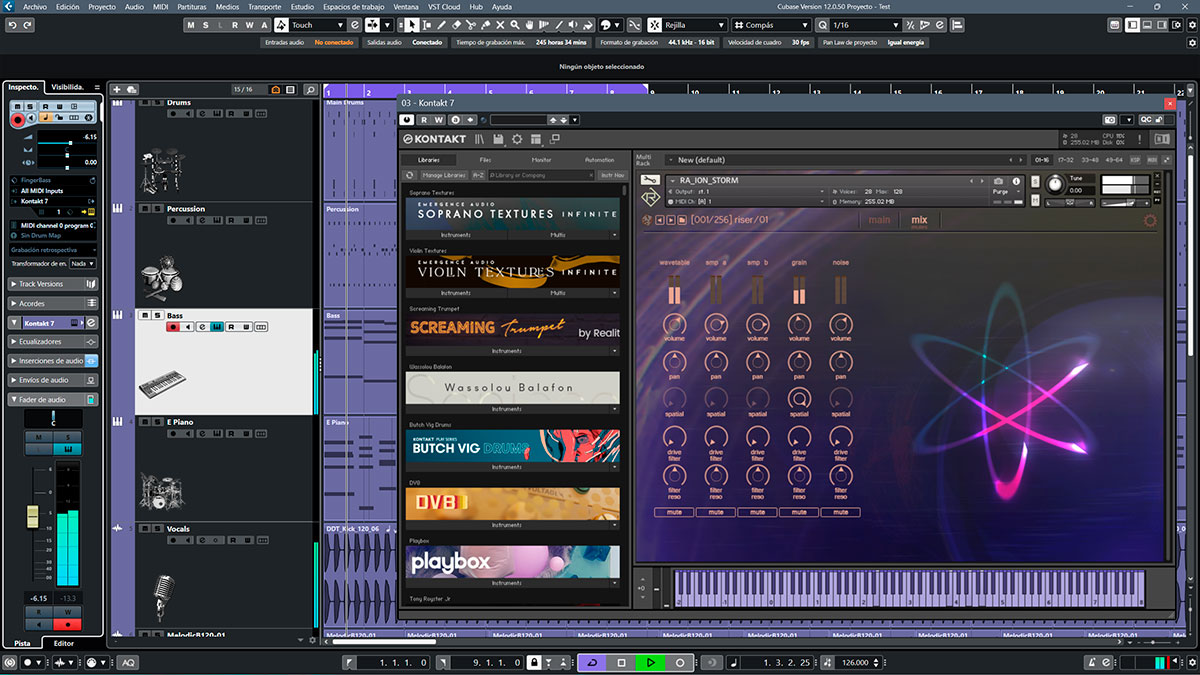The image size is (1200, 675).
Task: Click Kontakt save floppy disk icon
Action: (x=498, y=139)
